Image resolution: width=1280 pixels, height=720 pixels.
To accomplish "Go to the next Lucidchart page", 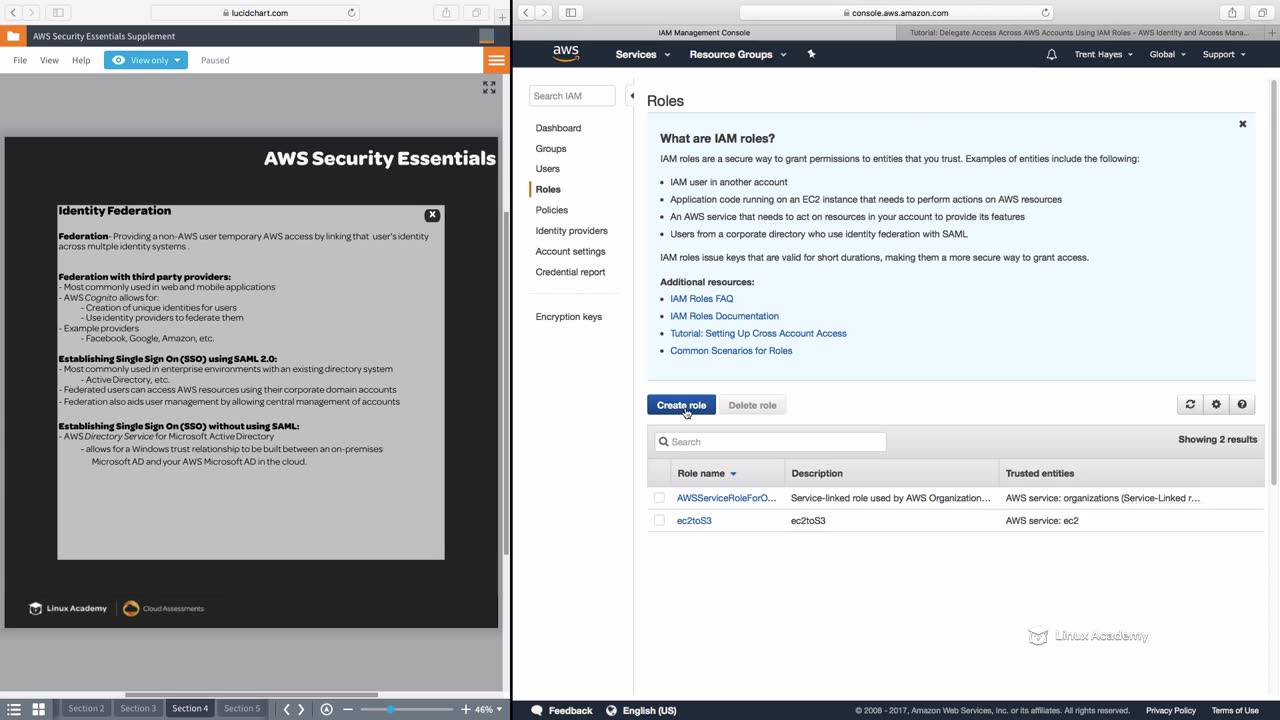I will (x=301, y=709).
